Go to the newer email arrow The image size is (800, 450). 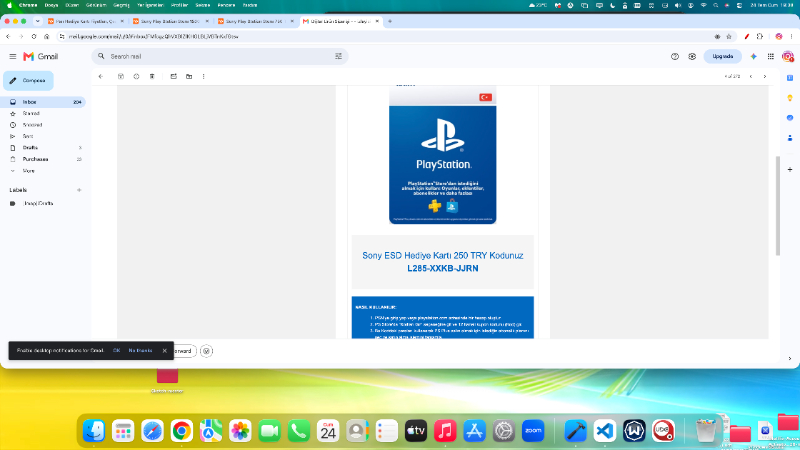pyautogui.click(x=751, y=77)
